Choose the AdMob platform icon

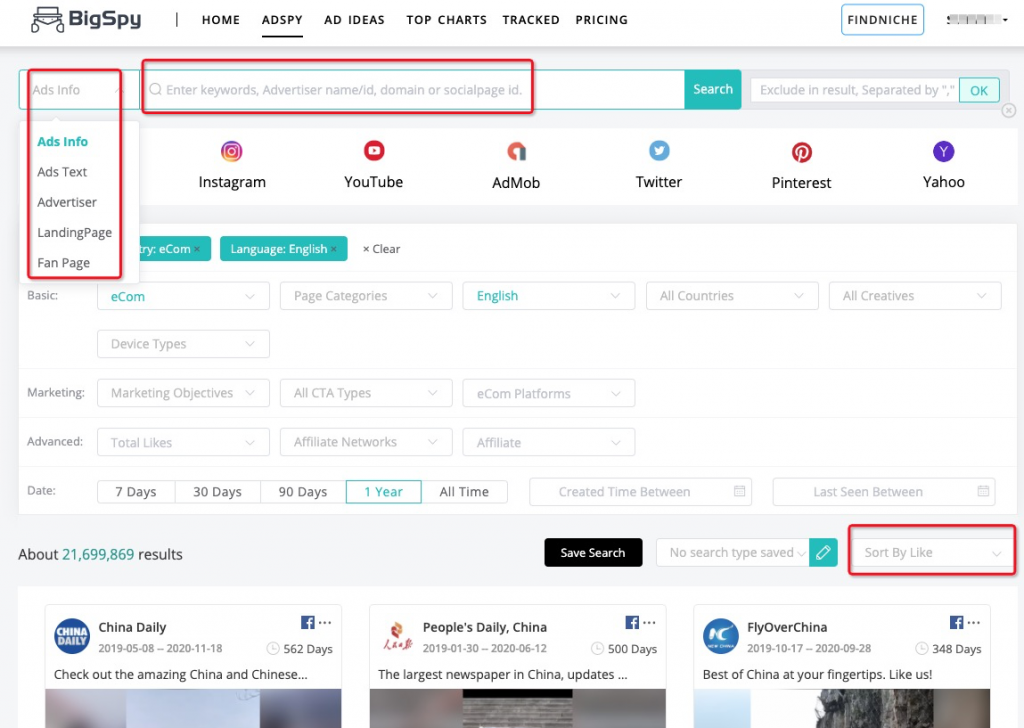516,151
